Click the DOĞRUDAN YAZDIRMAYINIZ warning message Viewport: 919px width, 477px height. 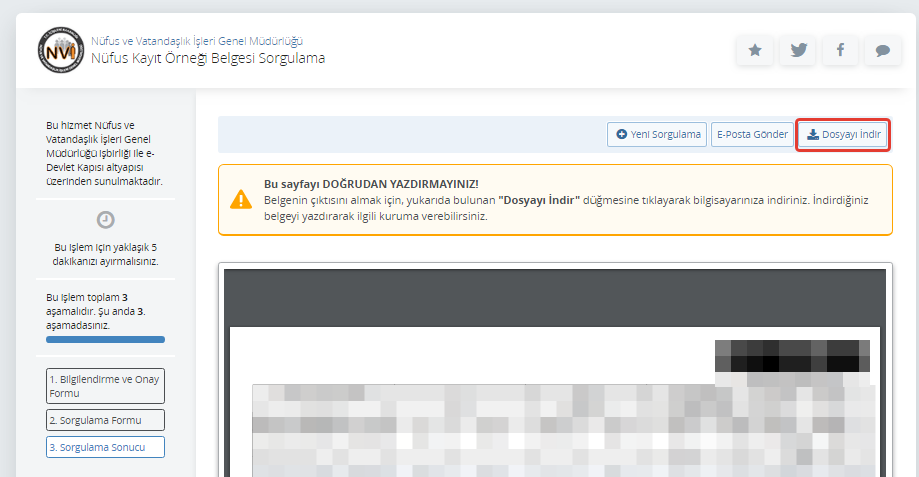point(371,185)
